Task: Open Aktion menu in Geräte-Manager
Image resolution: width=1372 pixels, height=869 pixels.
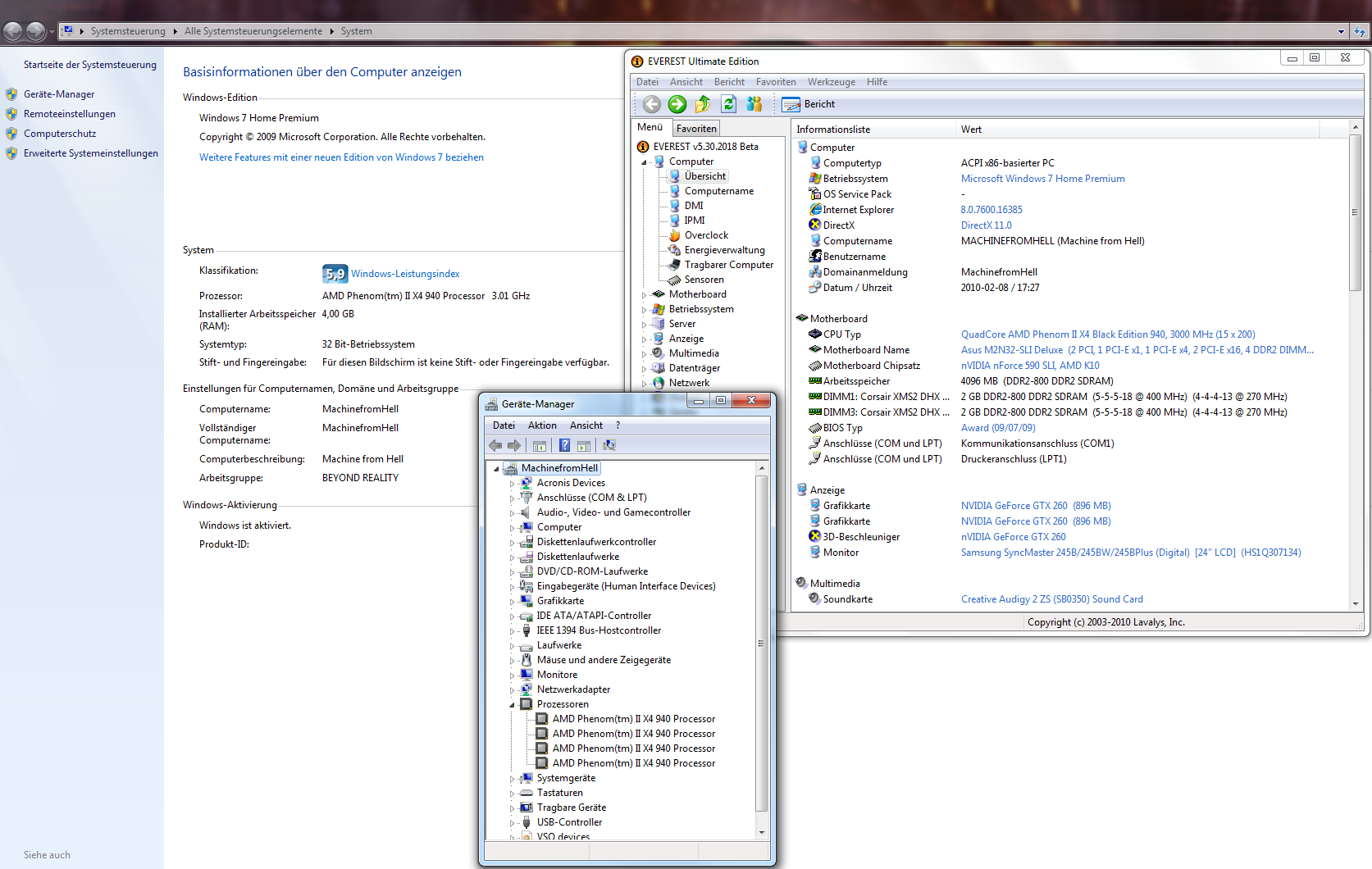Action: [x=542, y=425]
